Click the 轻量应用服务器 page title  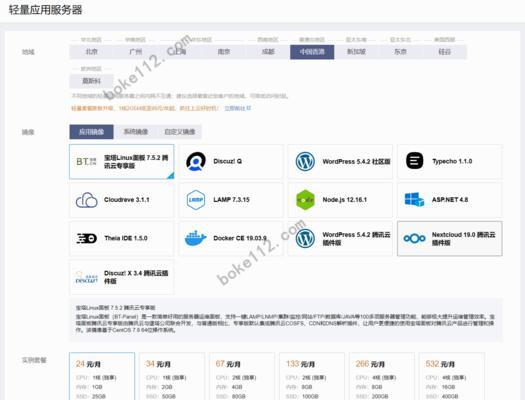click(45, 10)
